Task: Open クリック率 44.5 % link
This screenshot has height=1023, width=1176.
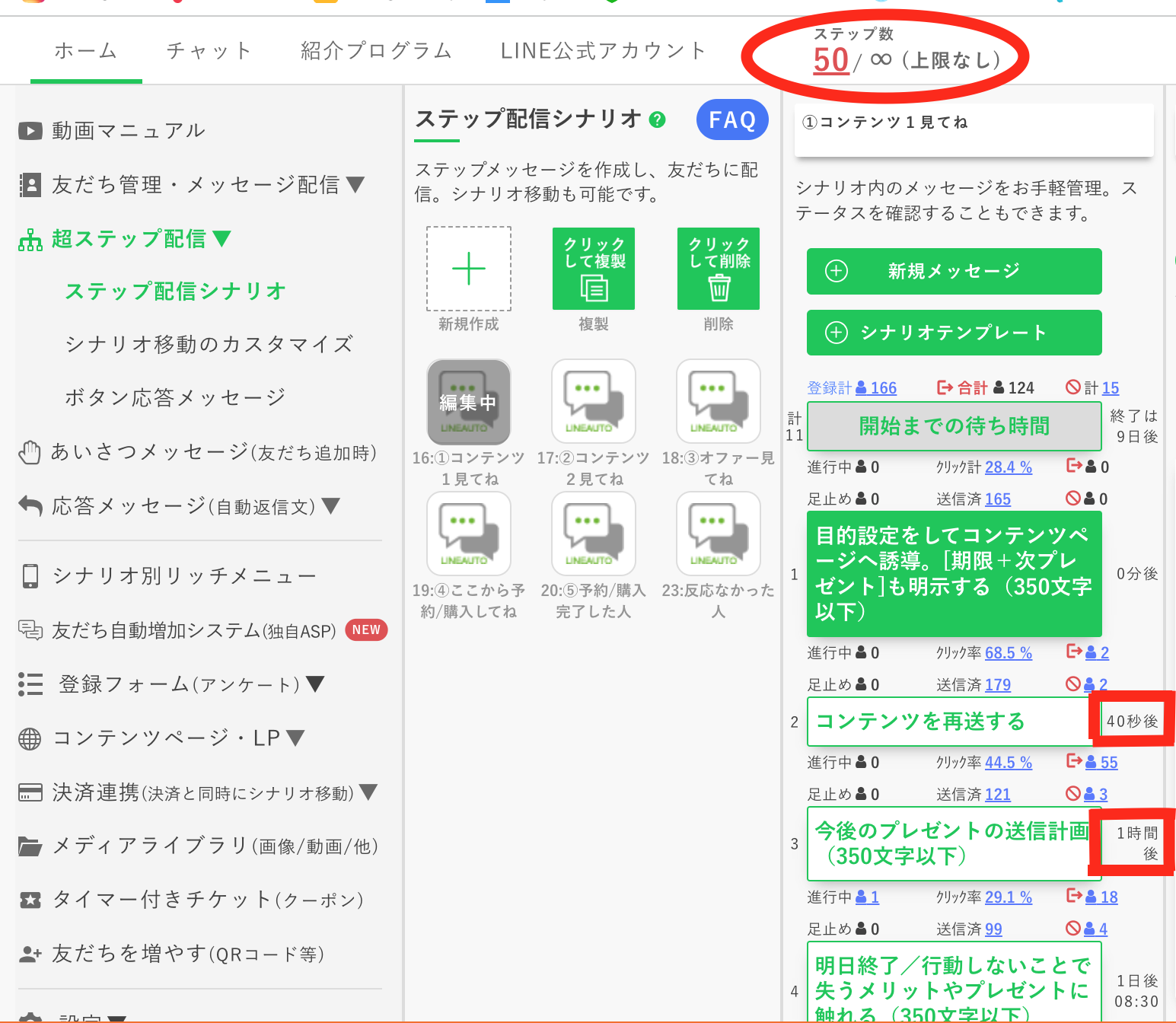Action: tap(1009, 763)
